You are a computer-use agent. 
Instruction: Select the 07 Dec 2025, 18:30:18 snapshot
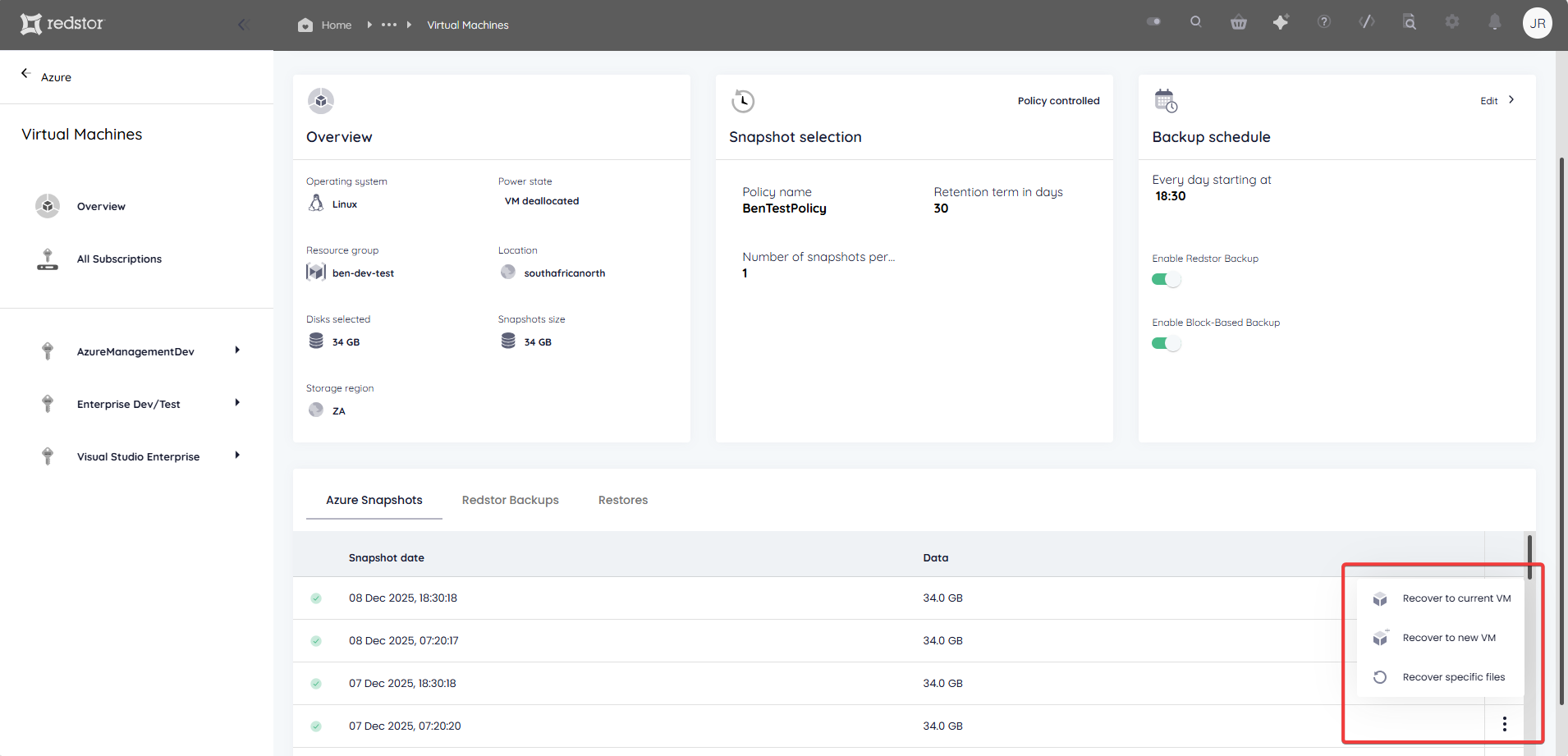pyautogui.click(x=402, y=684)
